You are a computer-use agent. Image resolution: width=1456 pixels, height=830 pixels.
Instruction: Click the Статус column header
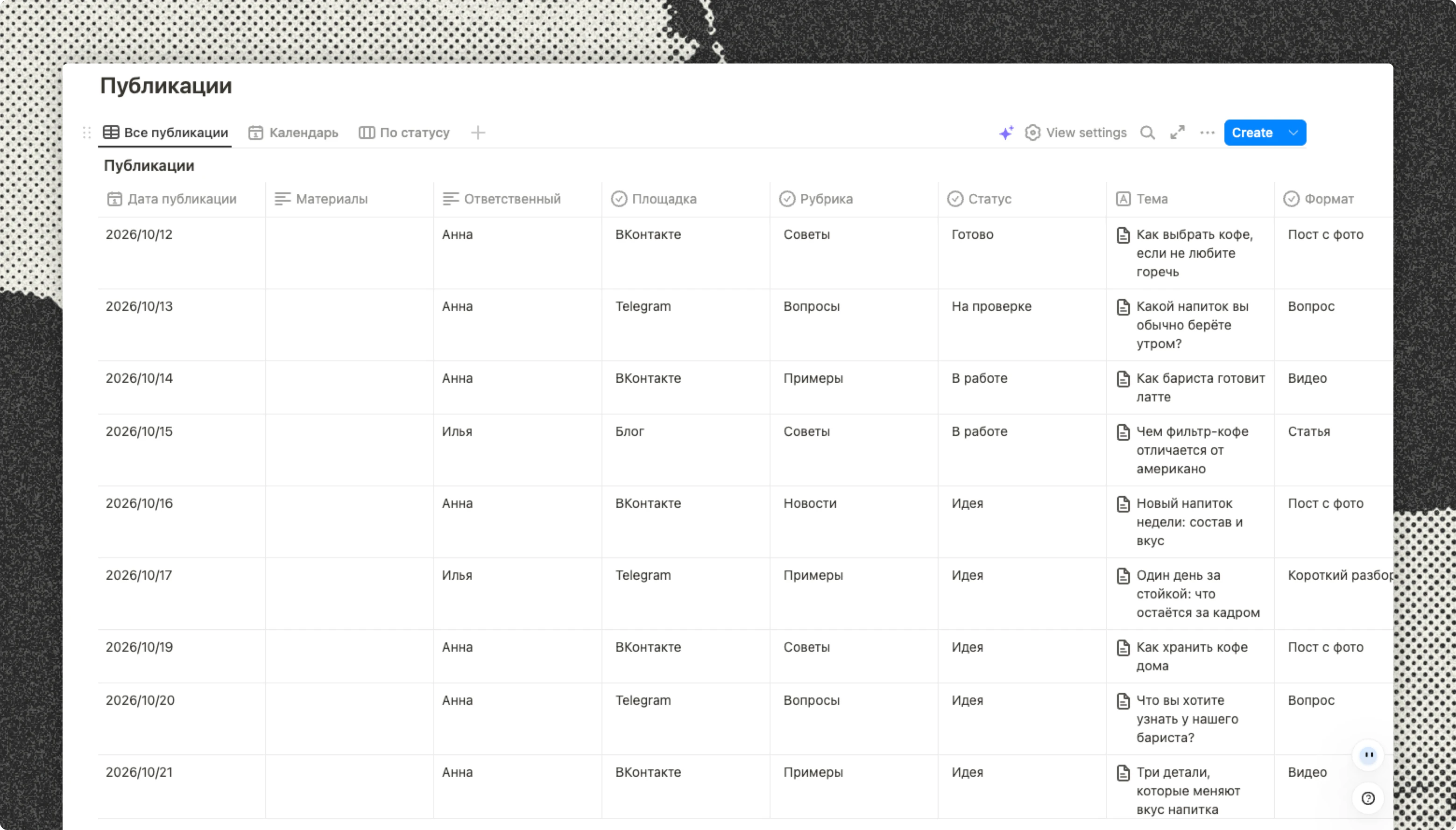pyautogui.click(x=1022, y=199)
